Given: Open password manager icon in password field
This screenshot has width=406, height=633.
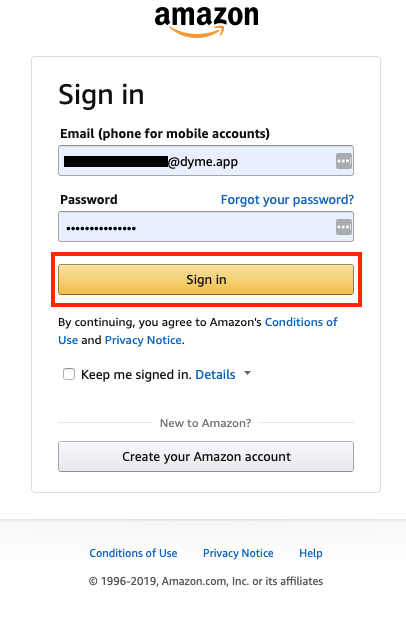Looking at the screenshot, I should pyautogui.click(x=344, y=227).
